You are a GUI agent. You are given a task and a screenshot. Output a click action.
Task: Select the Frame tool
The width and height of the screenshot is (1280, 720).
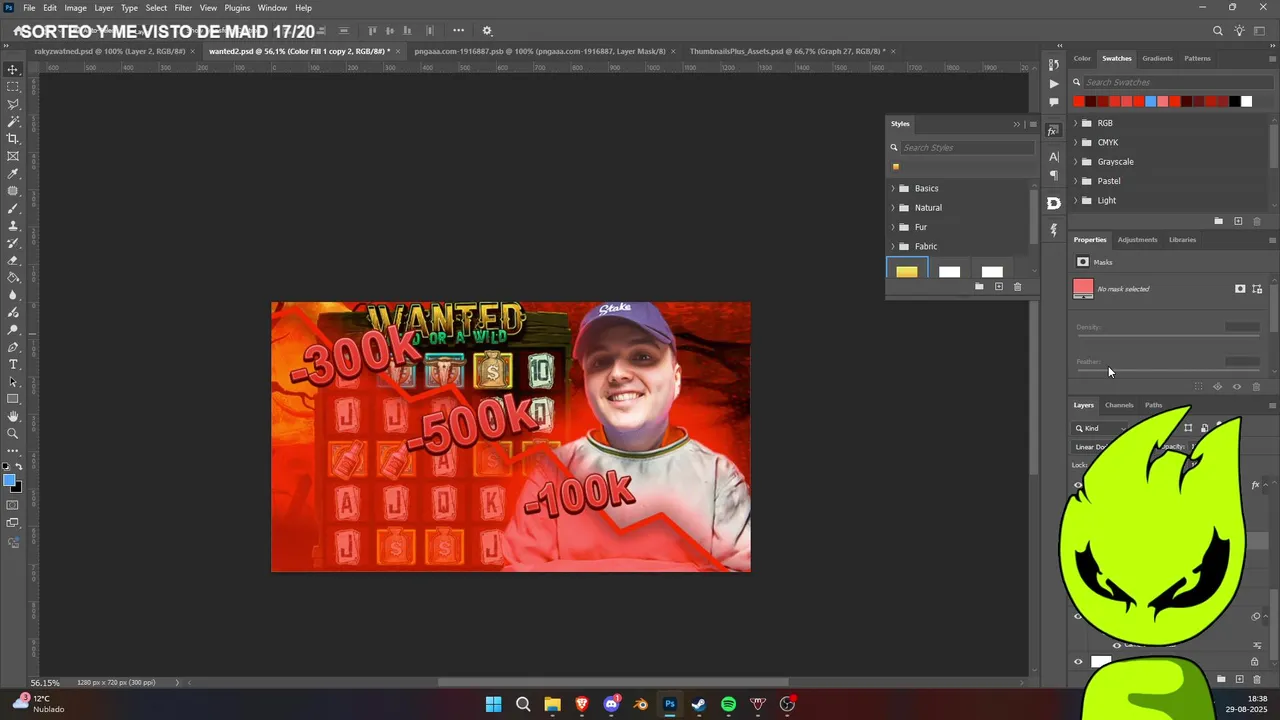coord(13,156)
